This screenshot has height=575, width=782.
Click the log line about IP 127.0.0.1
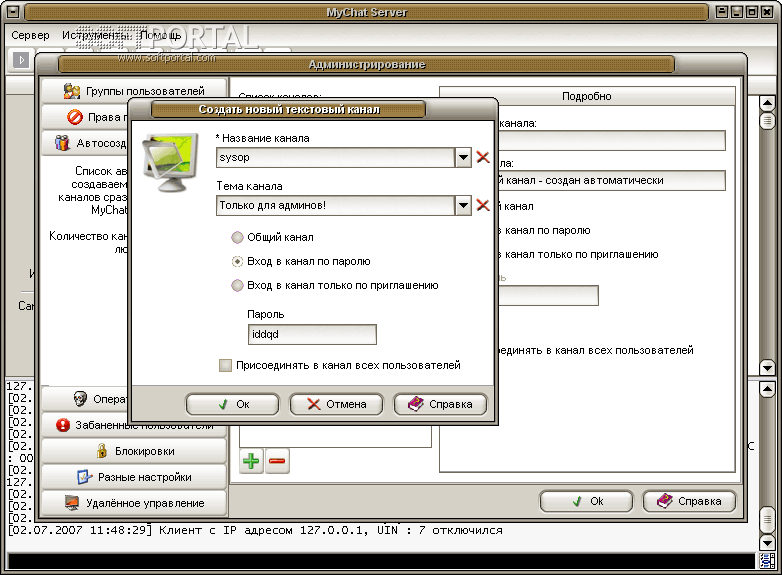(x=255, y=530)
